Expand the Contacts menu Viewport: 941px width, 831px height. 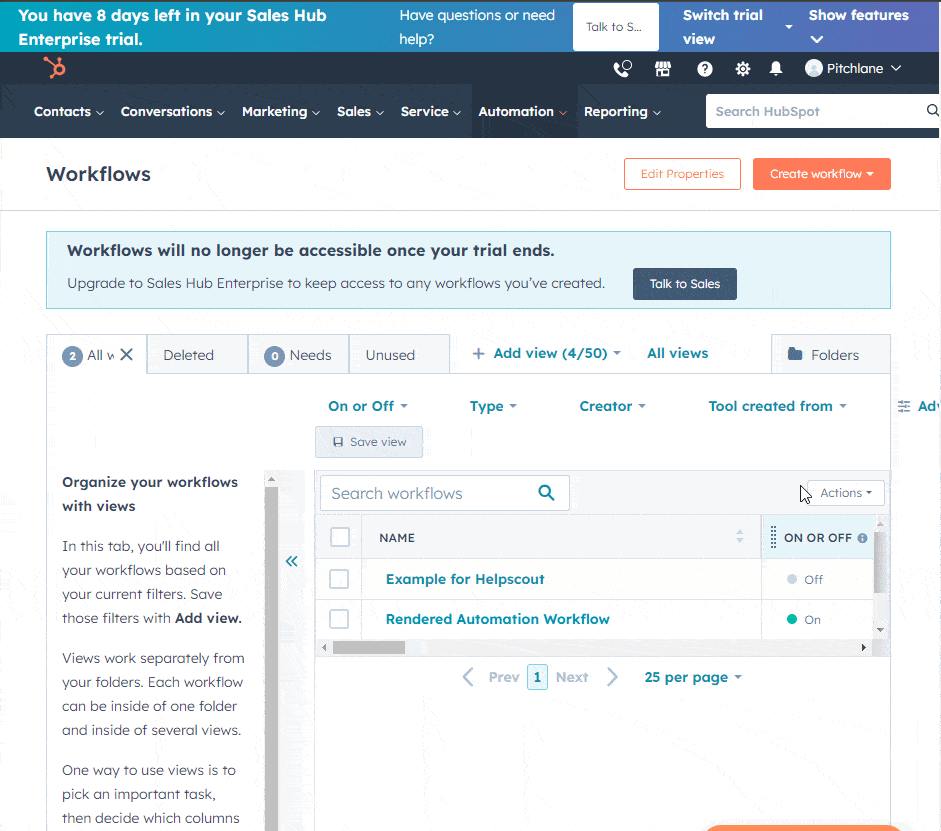(68, 112)
